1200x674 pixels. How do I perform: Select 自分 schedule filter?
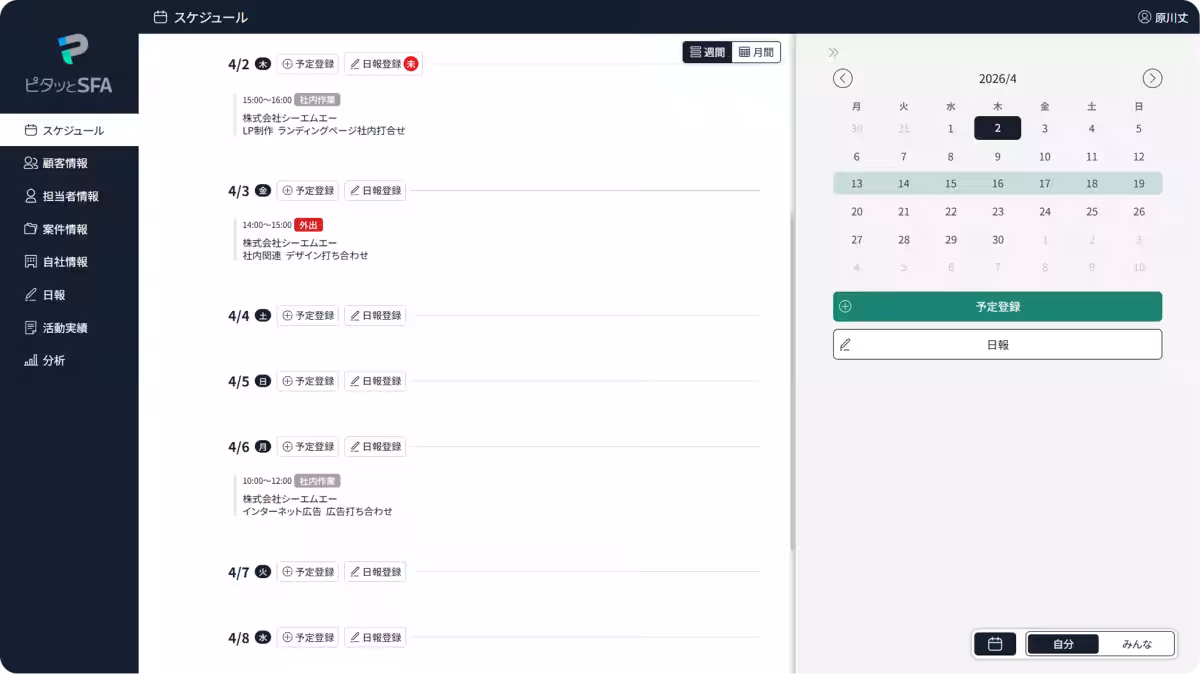coord(1063,644)
